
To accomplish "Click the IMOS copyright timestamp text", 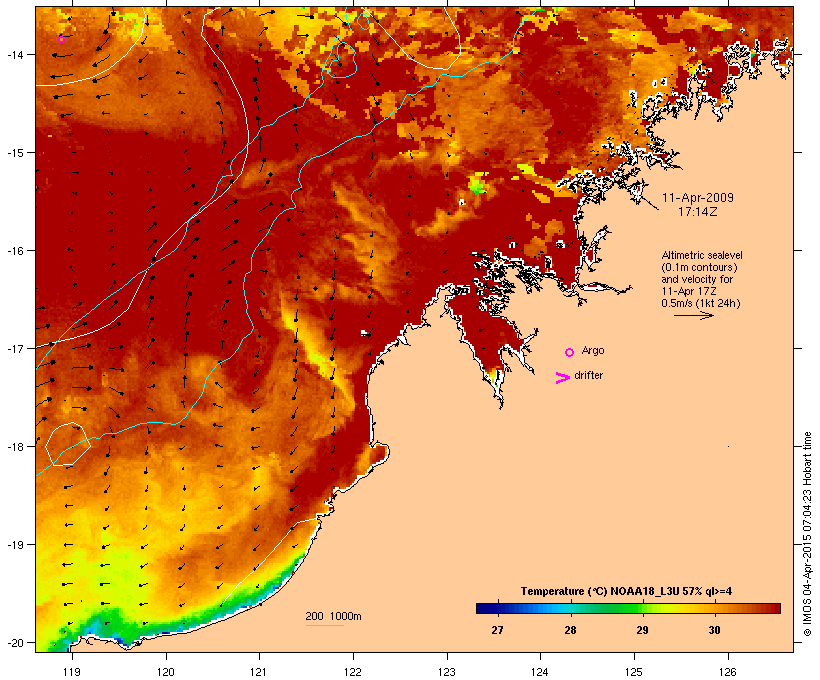I will 807,534.
